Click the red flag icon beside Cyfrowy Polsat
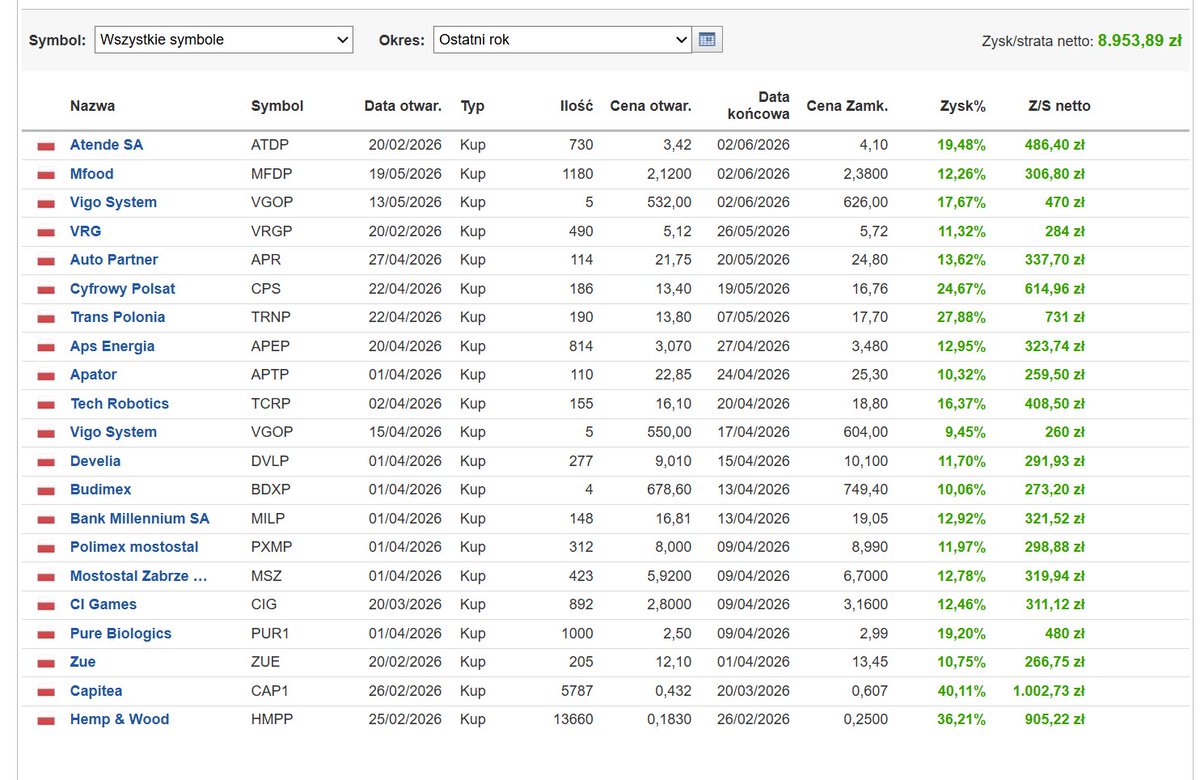1200x780 pixels. [46, 290]
